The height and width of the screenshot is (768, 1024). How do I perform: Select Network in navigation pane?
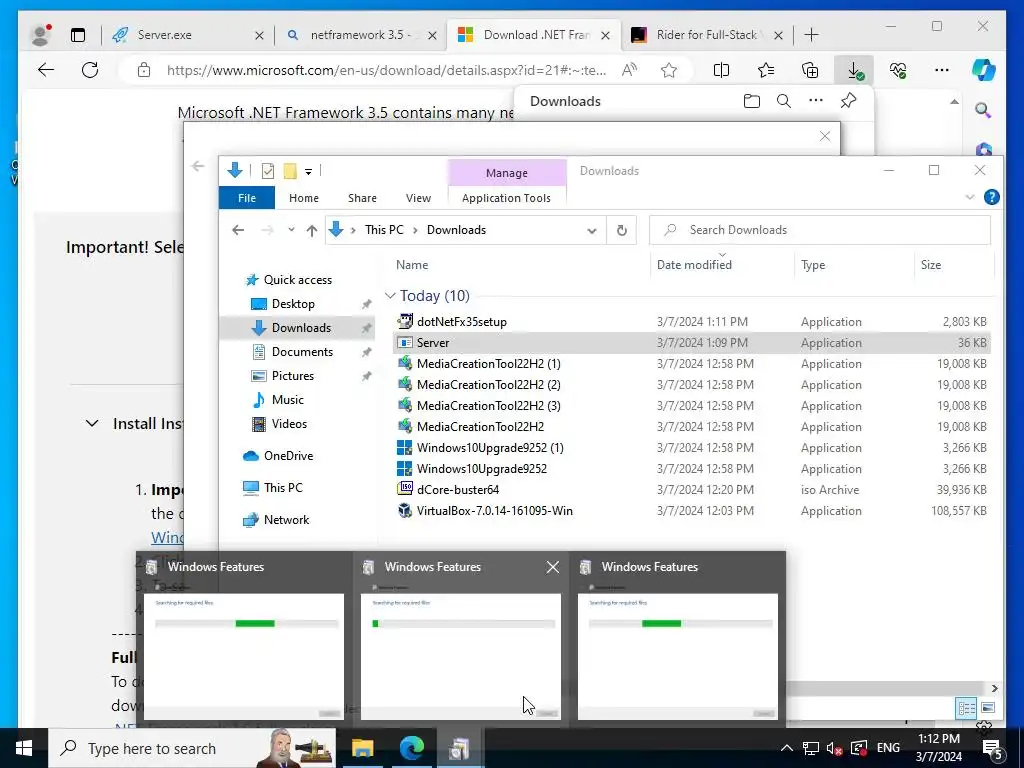coord(286,520)
